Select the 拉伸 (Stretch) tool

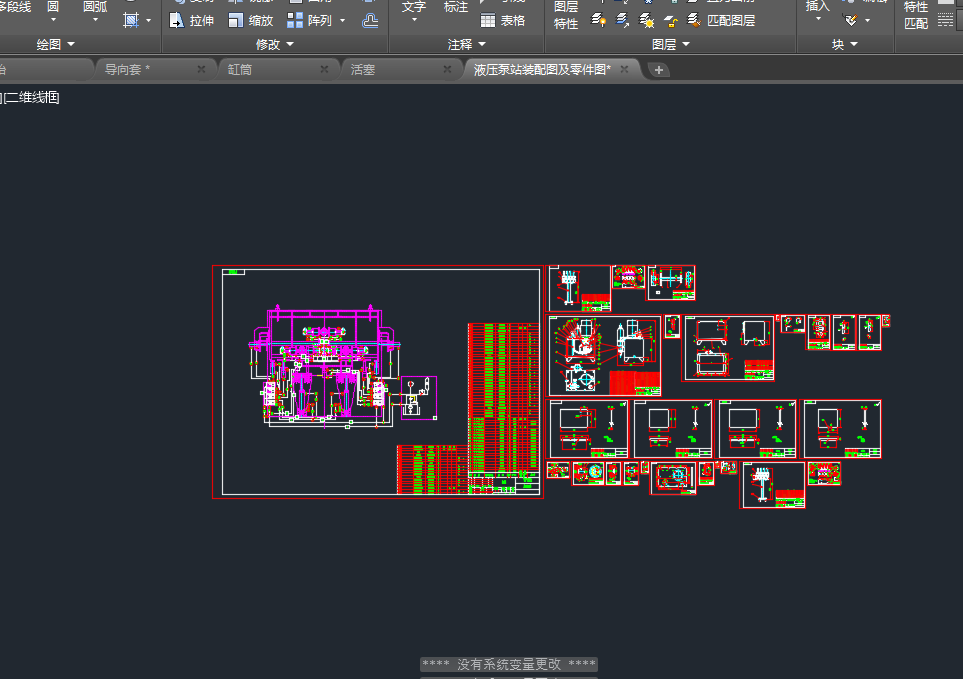[x=191, y=20]
